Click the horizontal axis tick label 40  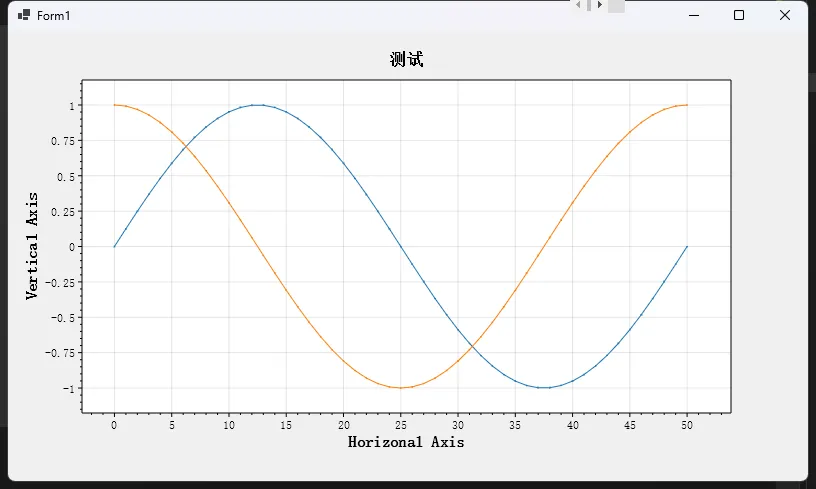click(x=572, y=425)
